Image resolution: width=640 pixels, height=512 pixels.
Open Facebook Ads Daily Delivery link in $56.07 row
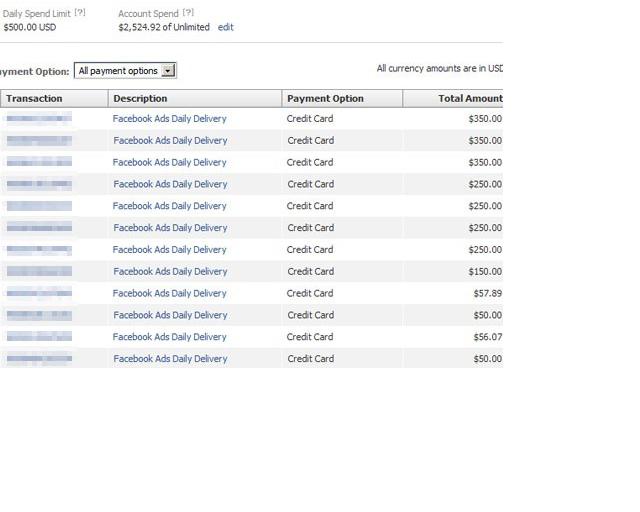click(x=169, y=337)
